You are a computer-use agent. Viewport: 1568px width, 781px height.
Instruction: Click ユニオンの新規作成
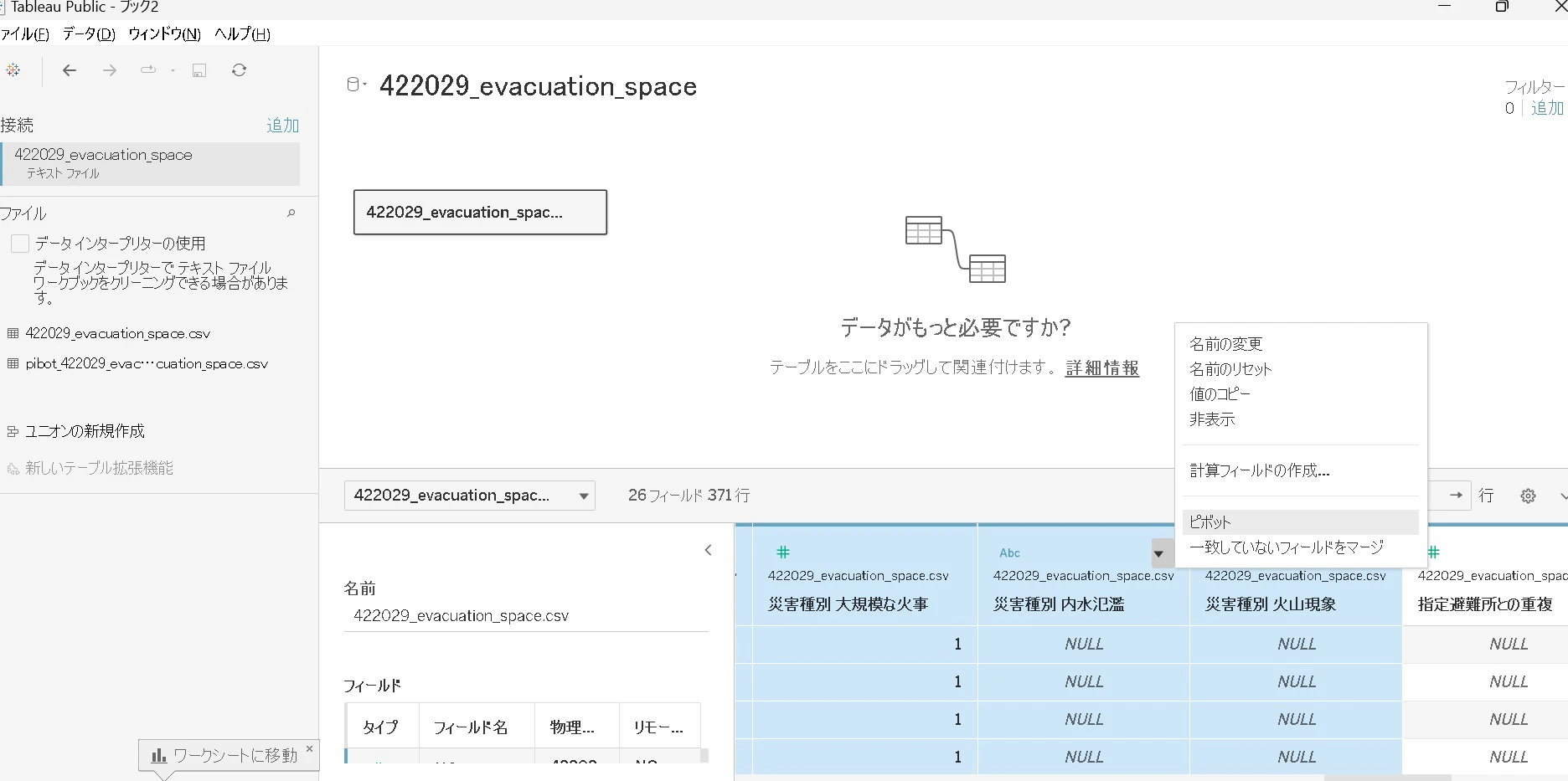pyautogui.click(x=85, y=432)
